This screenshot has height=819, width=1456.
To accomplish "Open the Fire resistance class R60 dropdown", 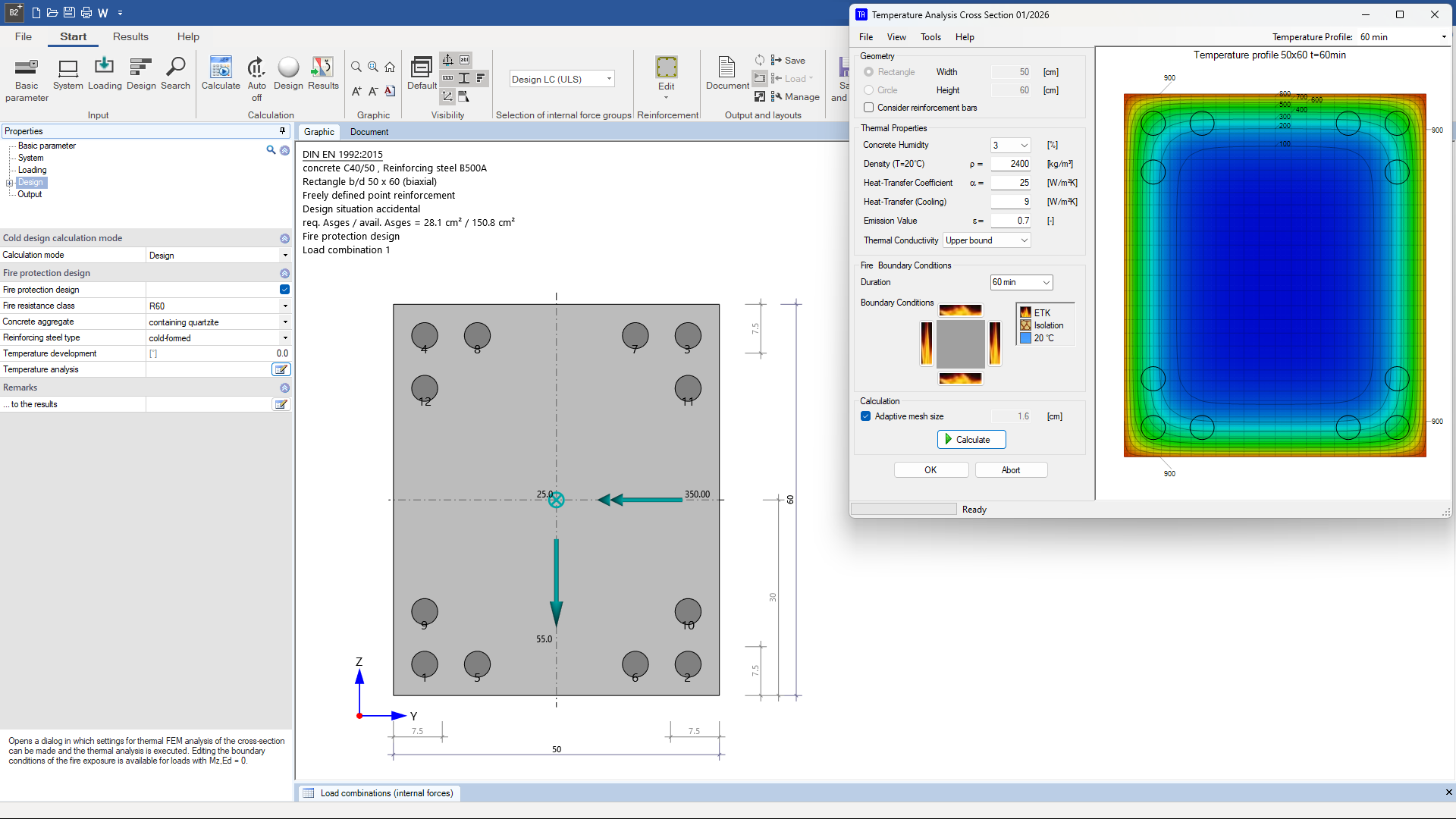I will 285,306.
